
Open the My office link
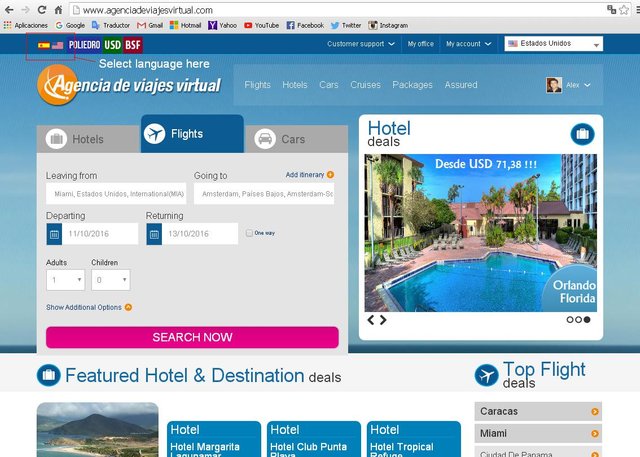point(420,44)
